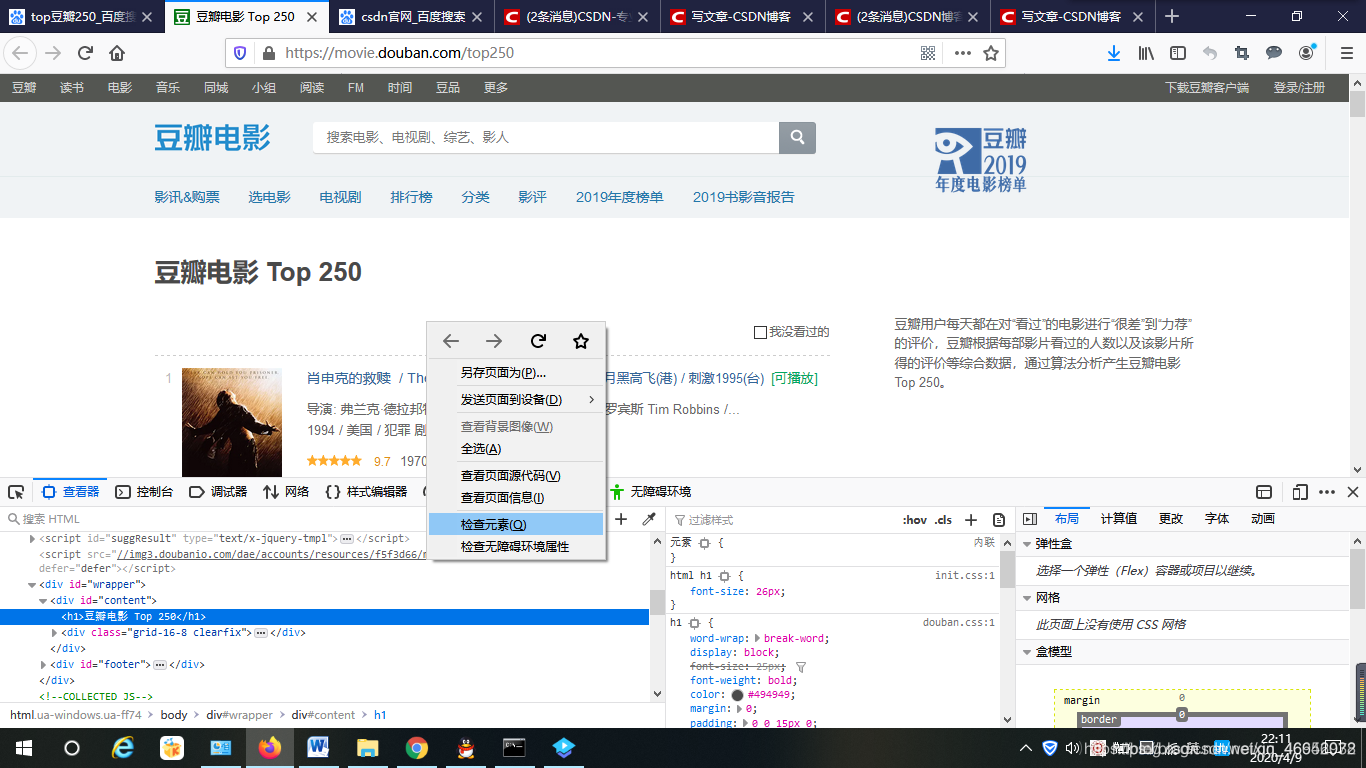Toggle the sidebar pane icon beside the 布局 tab
The height and width of the screenshot is (768, 1366).
point(1029,519)
